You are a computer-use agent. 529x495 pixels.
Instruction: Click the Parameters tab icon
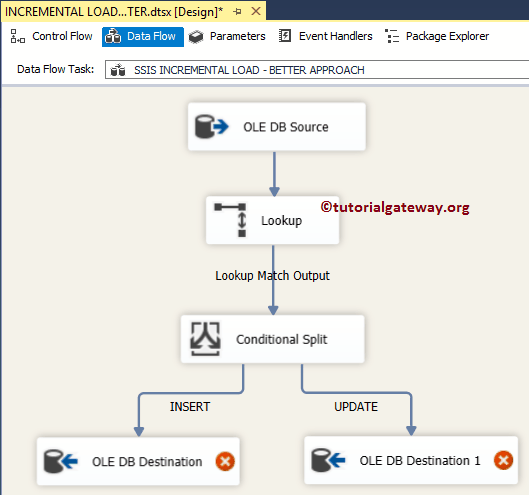[196, 36]
